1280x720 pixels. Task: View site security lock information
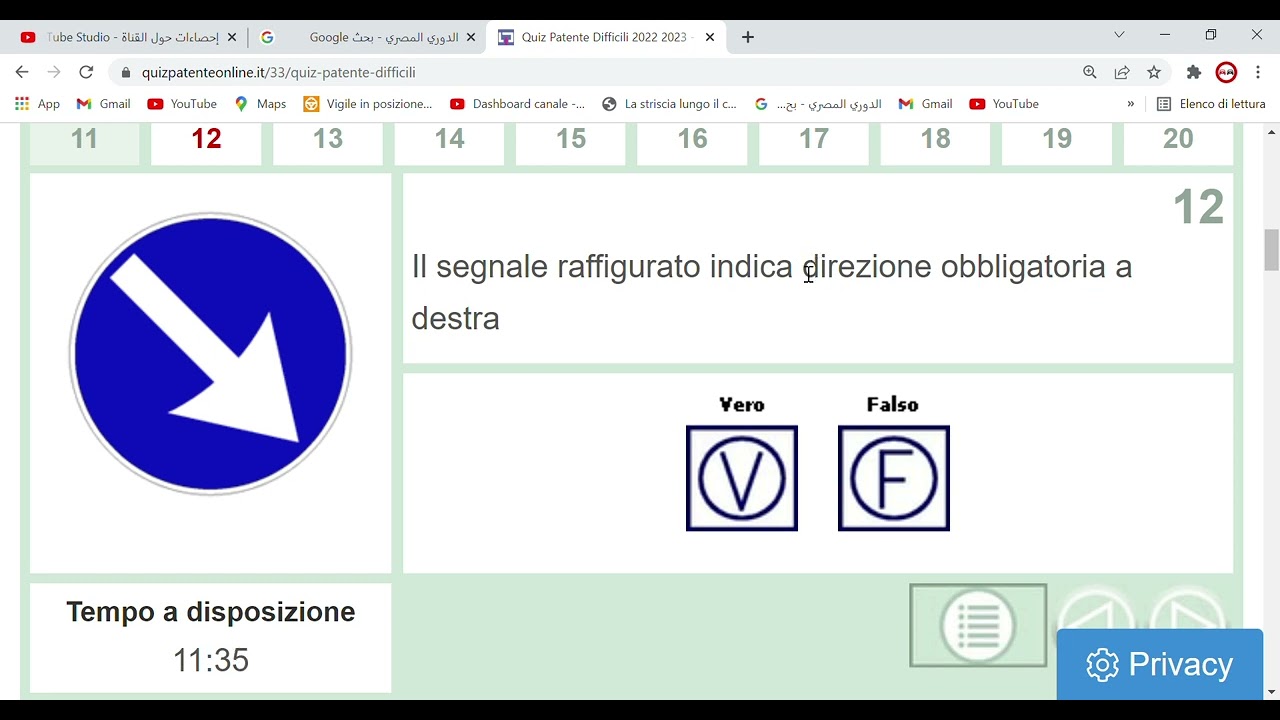125,72
